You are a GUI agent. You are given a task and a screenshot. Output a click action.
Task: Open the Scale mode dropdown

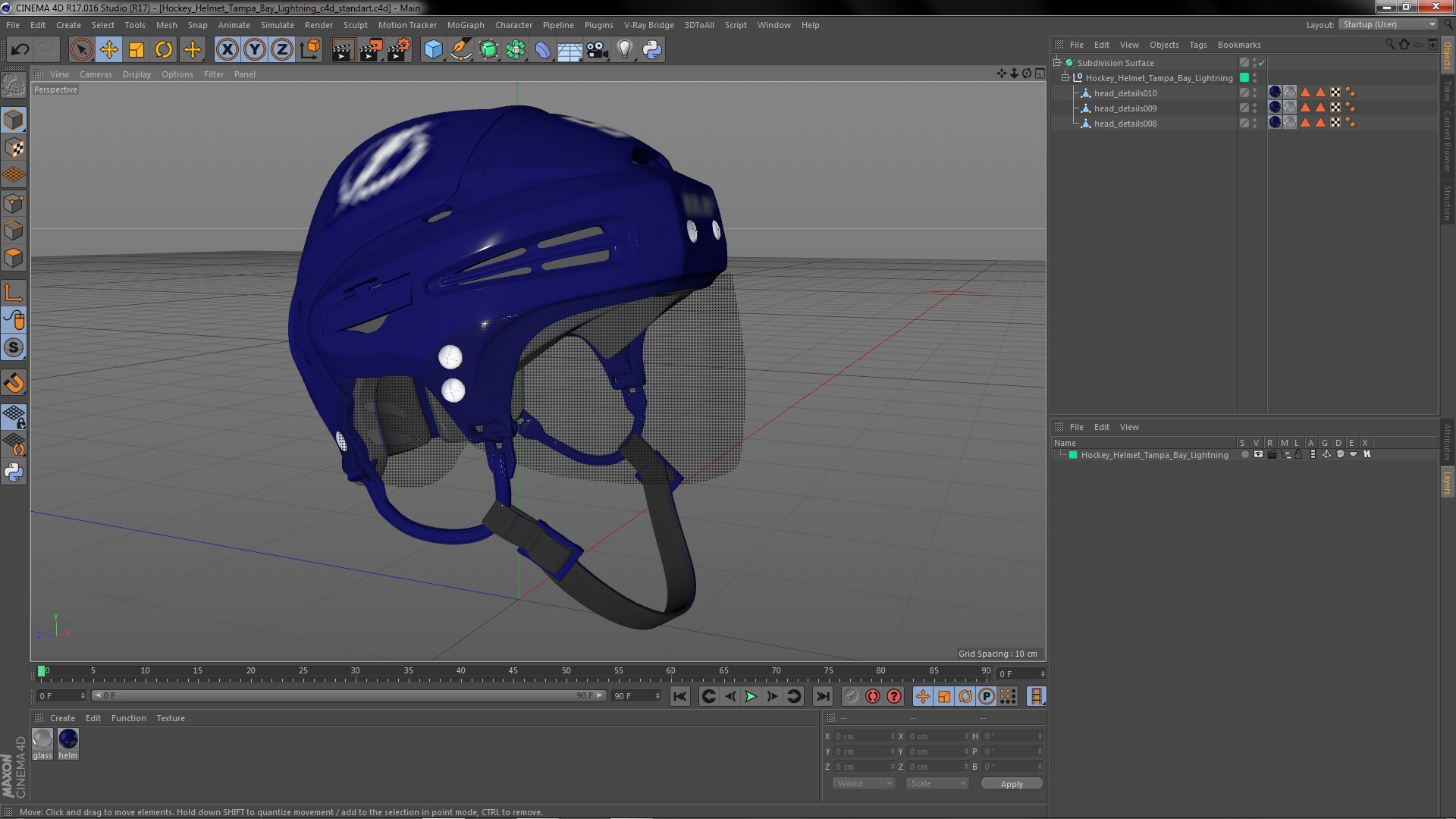pyautogui.click(x=937, y=784)
